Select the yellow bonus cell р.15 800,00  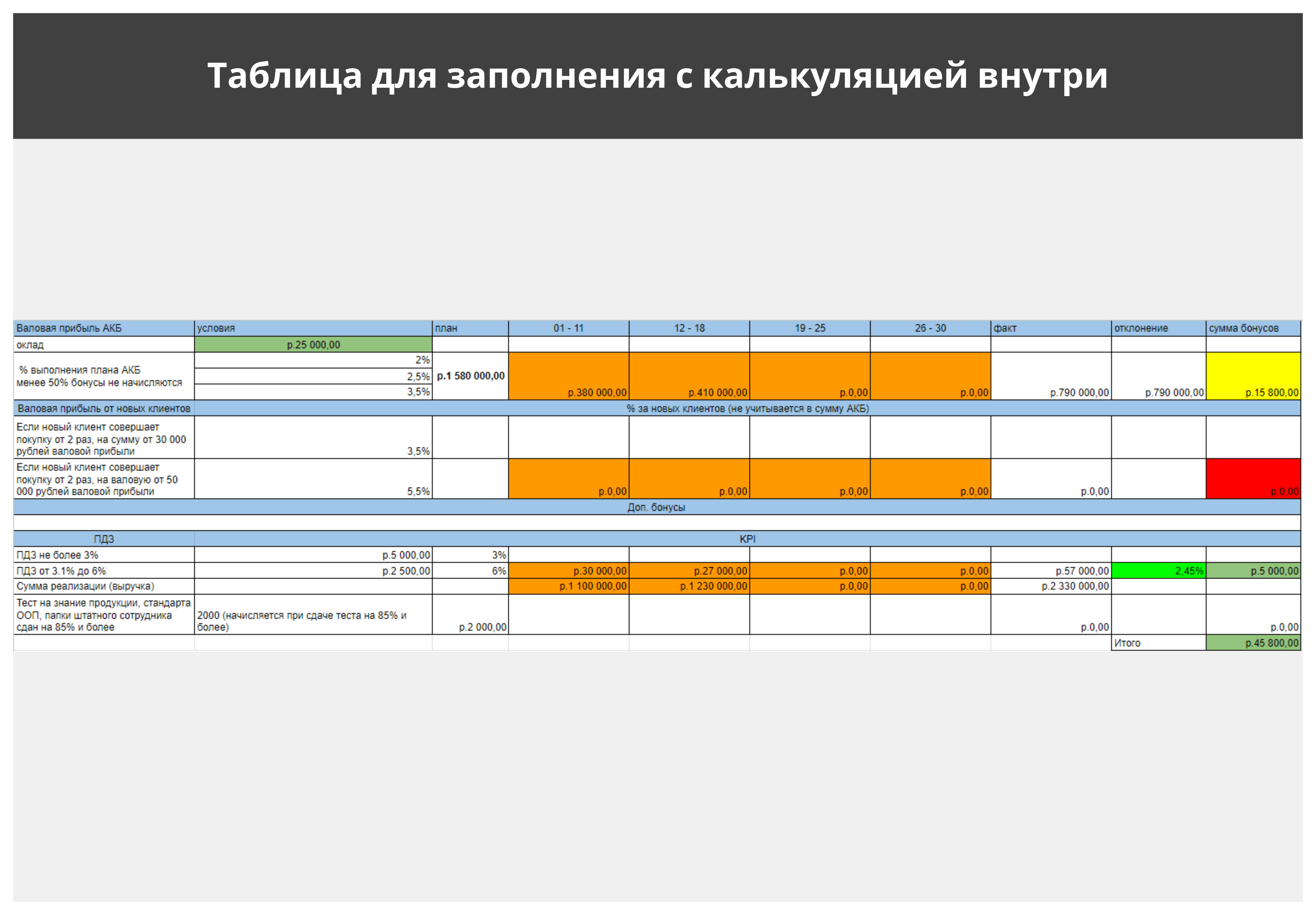point(1253,376)
